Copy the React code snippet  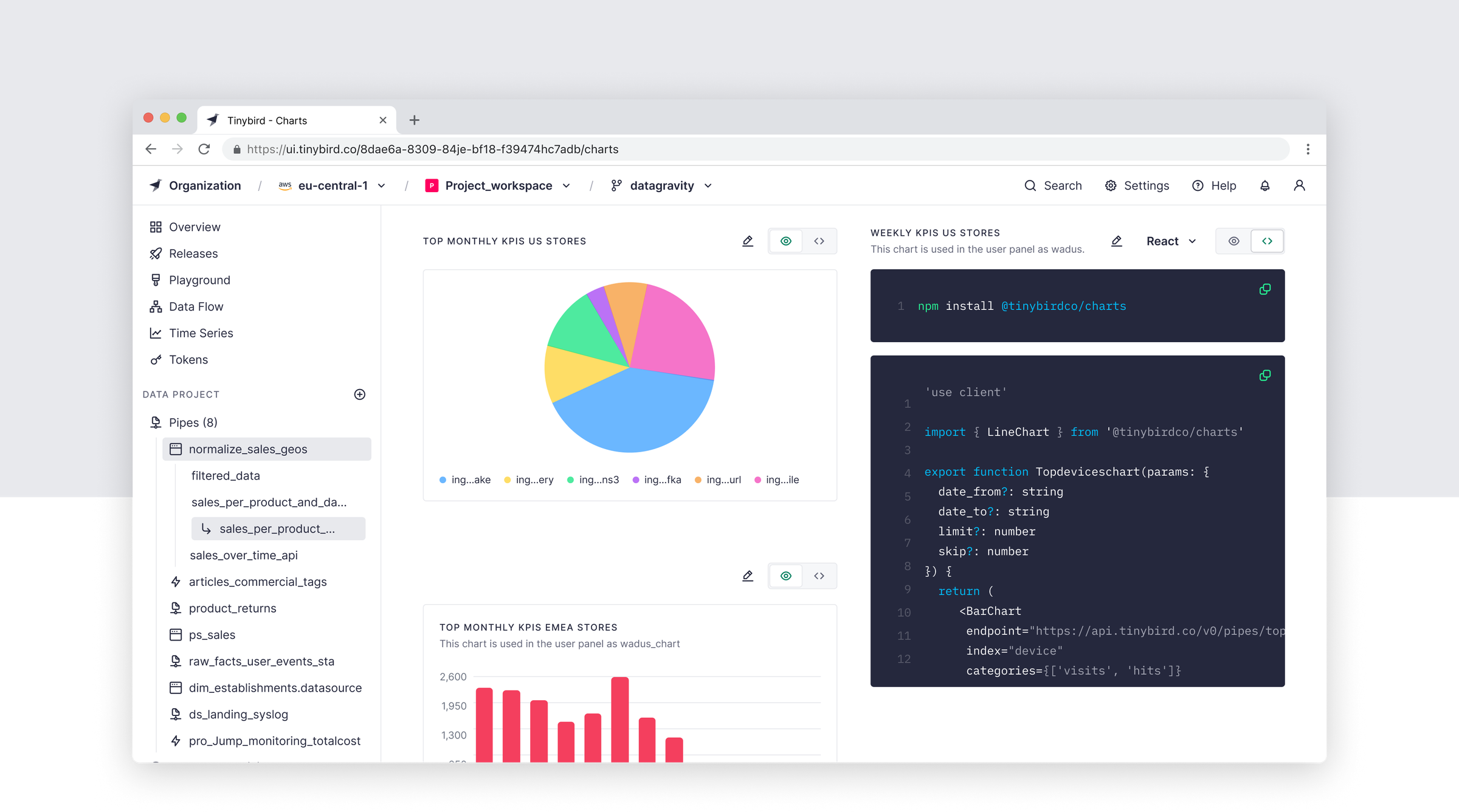pyautogui.click(x=1264, y=376)
